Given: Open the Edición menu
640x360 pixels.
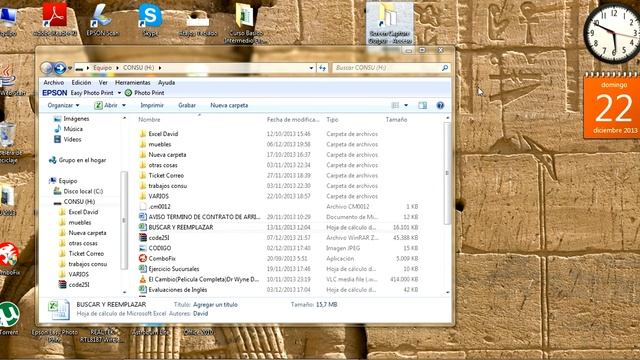Looking at the screenshot, I should (81, 82).
